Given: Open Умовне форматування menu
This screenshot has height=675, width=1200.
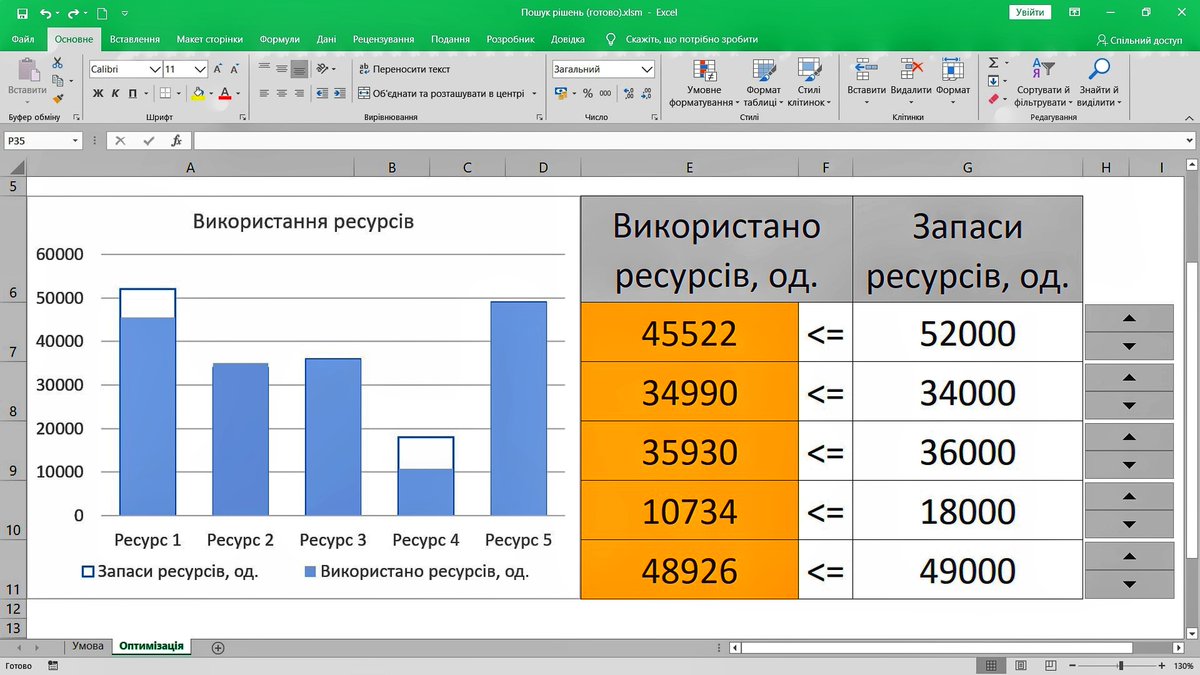Looking at the screenshot, I should point(704,83).
